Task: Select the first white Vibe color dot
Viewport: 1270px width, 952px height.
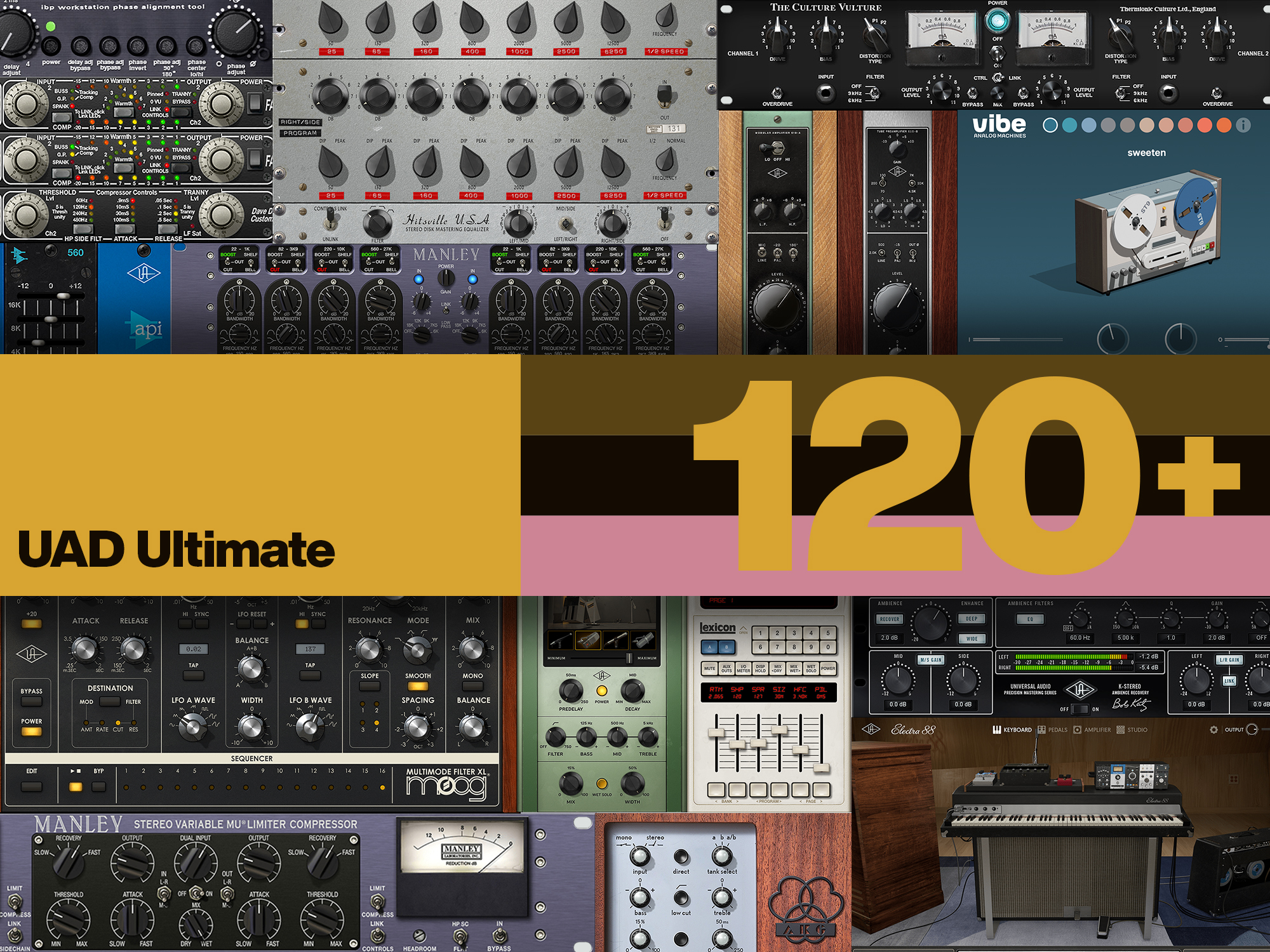Action: (1050, 125)
